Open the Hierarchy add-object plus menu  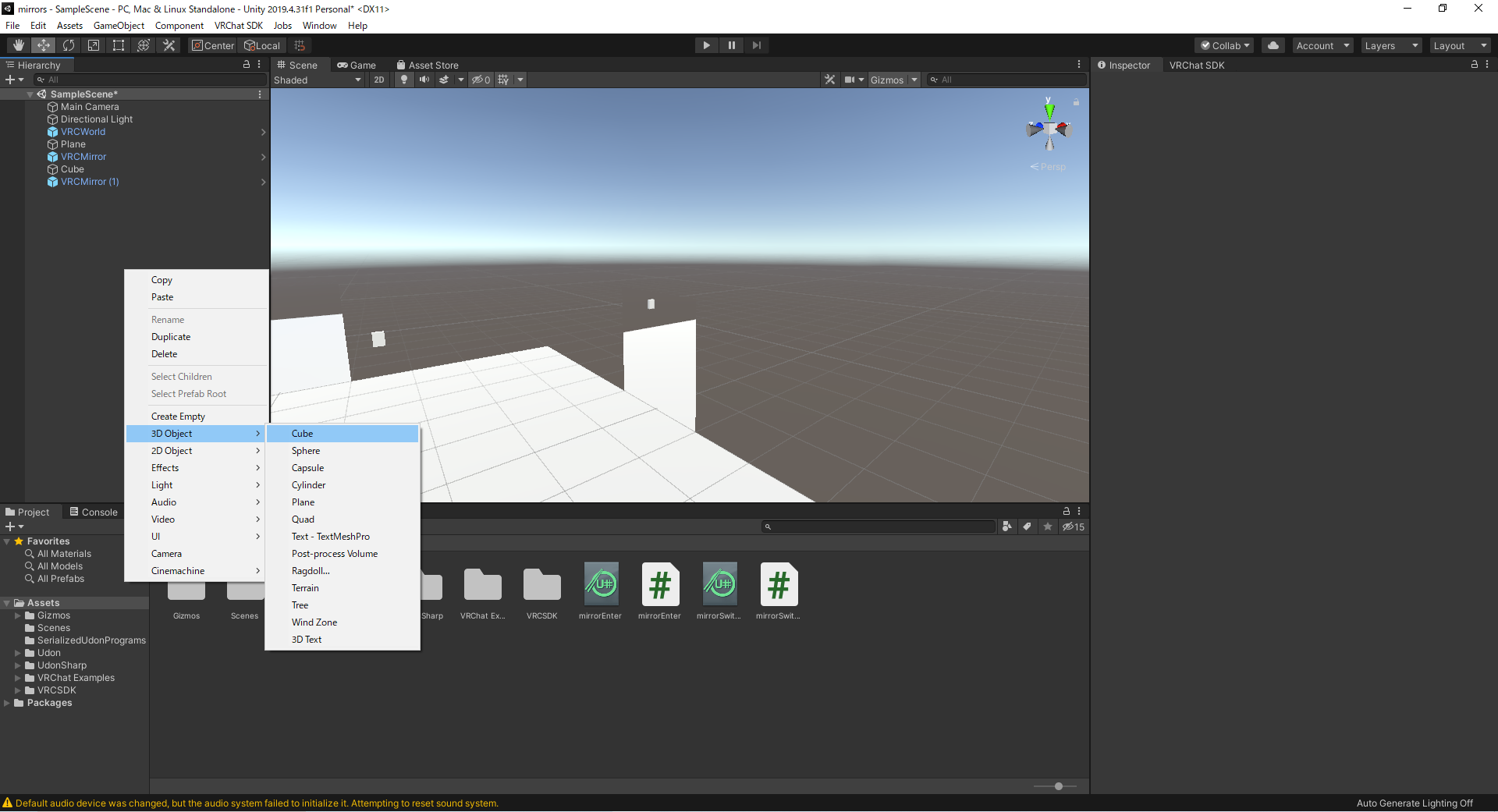tap(14, 80)
